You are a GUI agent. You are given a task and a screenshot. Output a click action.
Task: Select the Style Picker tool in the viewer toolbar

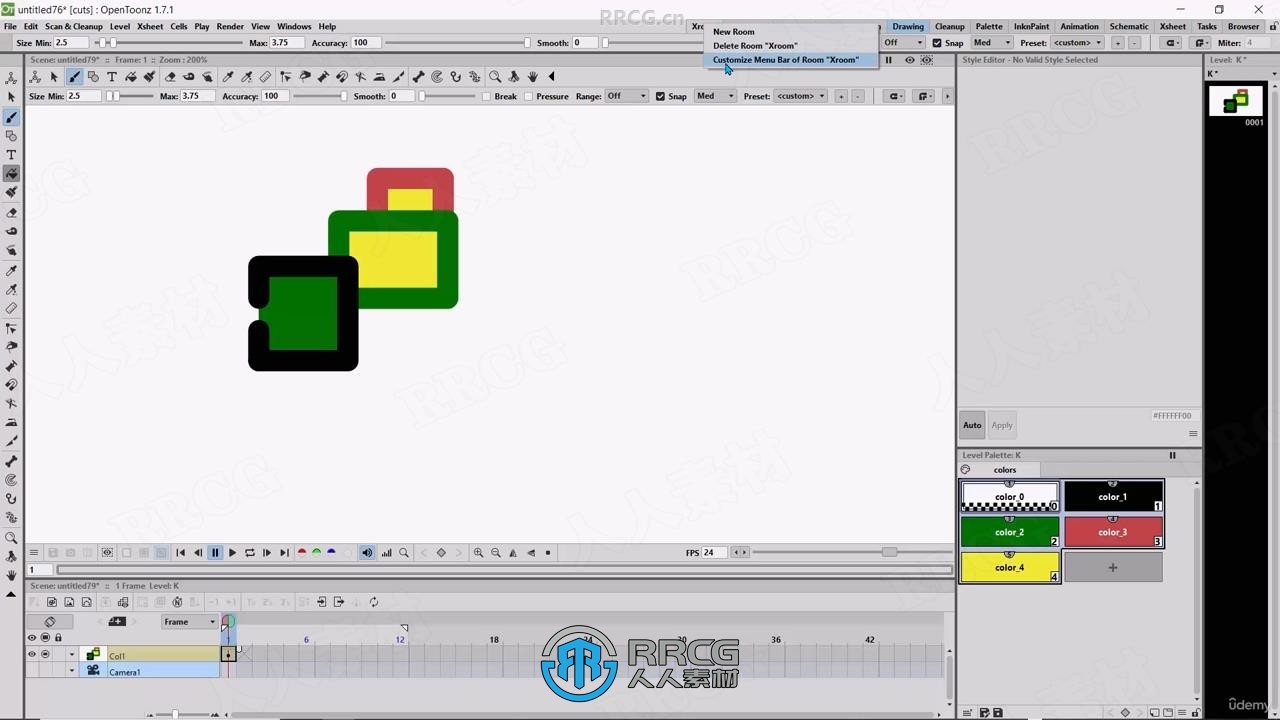[x=228, y=76]
